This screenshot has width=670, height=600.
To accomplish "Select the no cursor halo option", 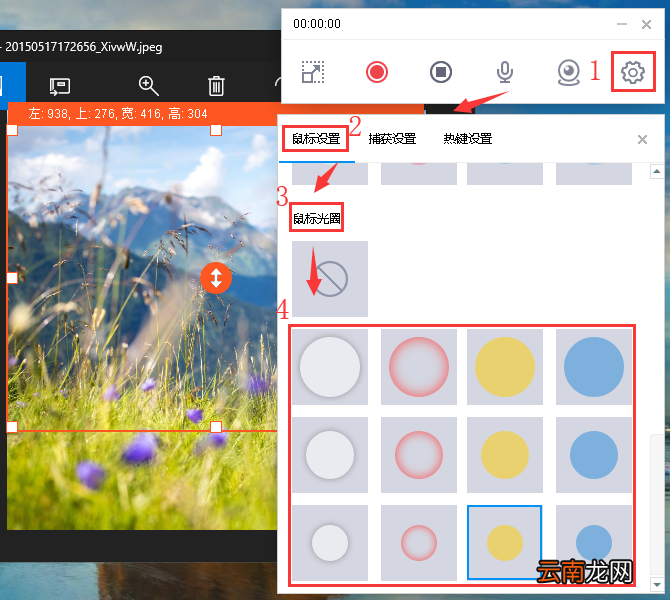I will pos(330,279).
